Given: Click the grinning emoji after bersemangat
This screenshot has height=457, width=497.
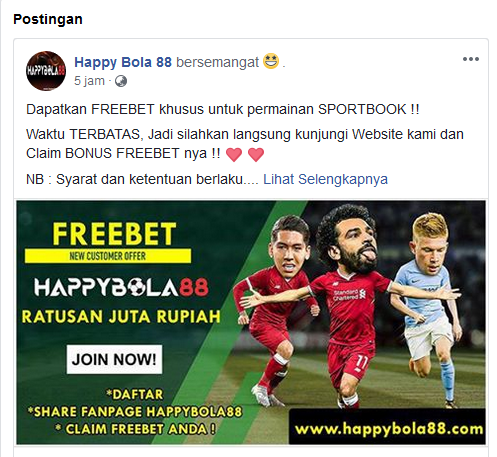Looking at the screenshot, I should click(x=271, y=61).
